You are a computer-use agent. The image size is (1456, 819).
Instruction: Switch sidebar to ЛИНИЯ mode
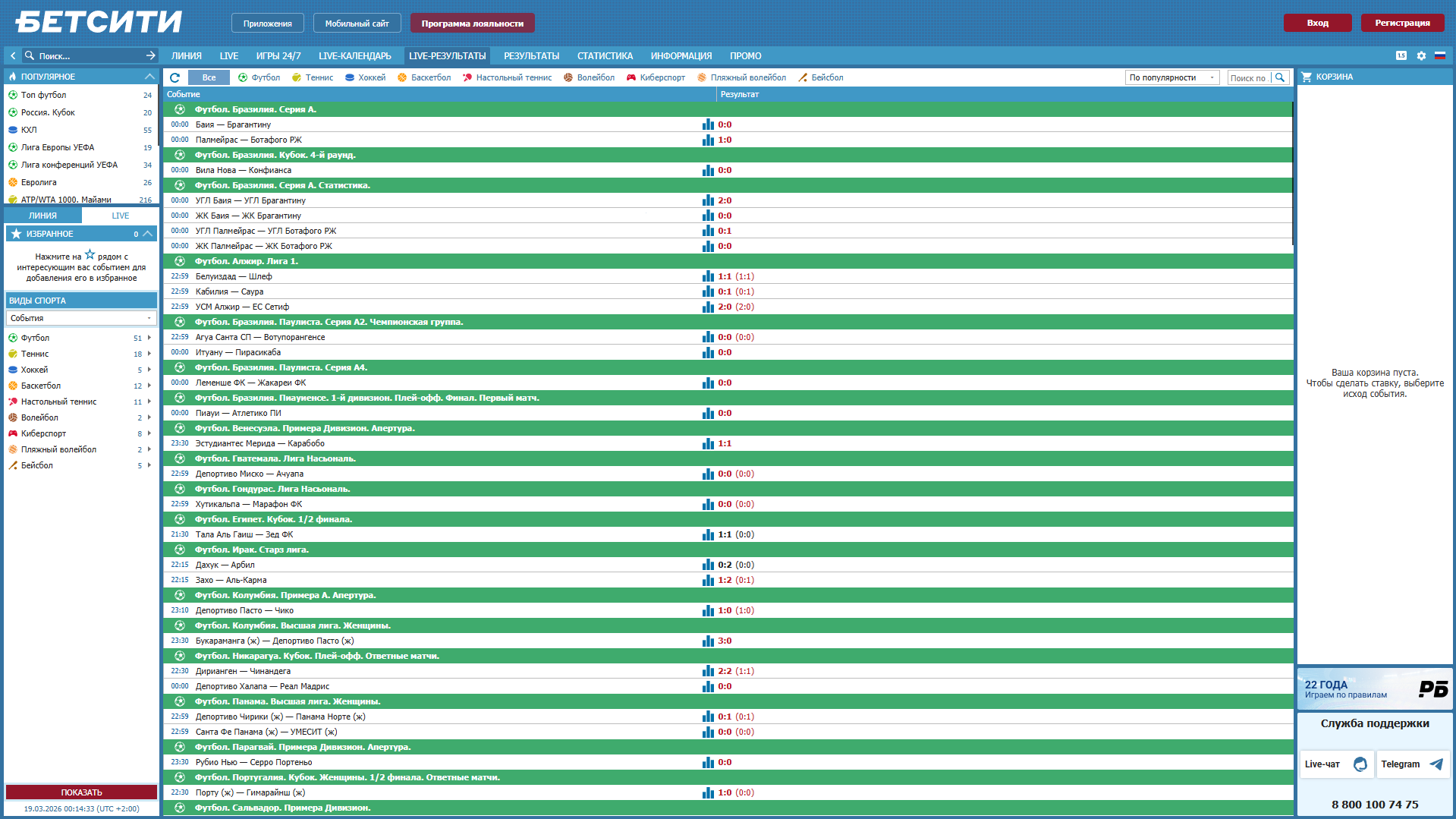[43, 216]
